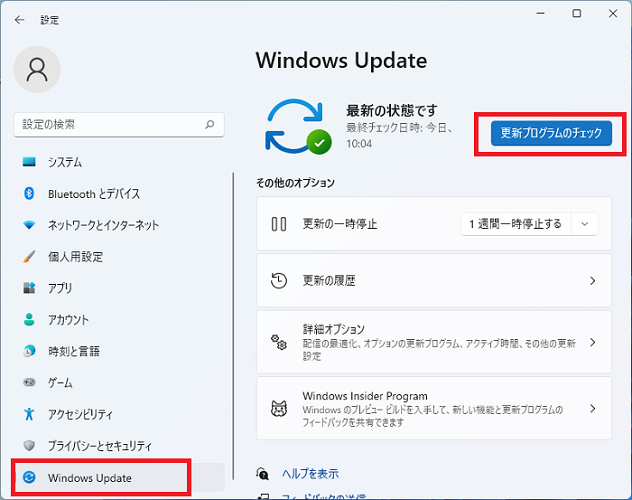Select プライバシーとセキュリティ menu item

[119, 446]
